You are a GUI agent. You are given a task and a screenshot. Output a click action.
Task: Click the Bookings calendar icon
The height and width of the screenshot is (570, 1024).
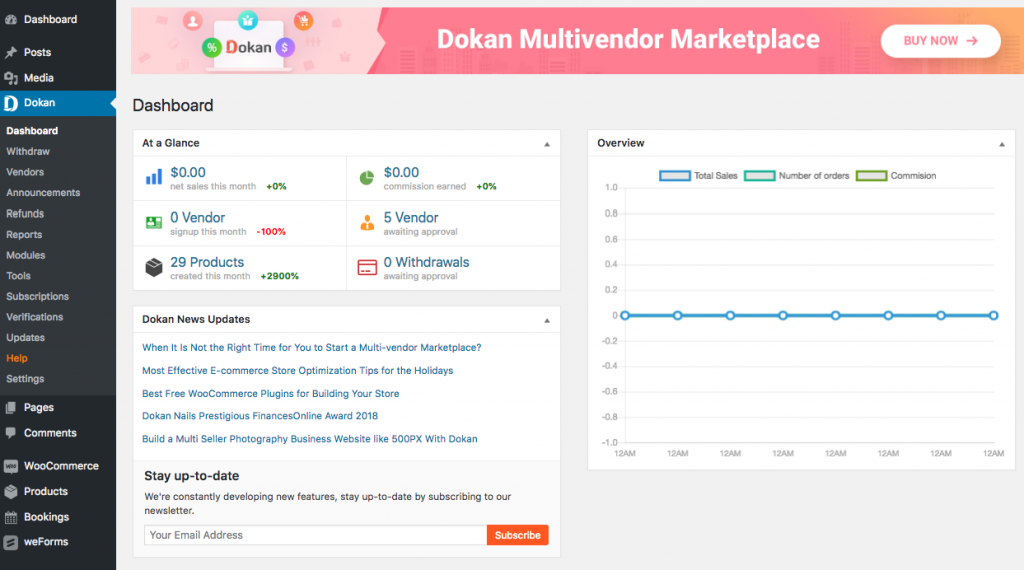(x=11, y=517)
